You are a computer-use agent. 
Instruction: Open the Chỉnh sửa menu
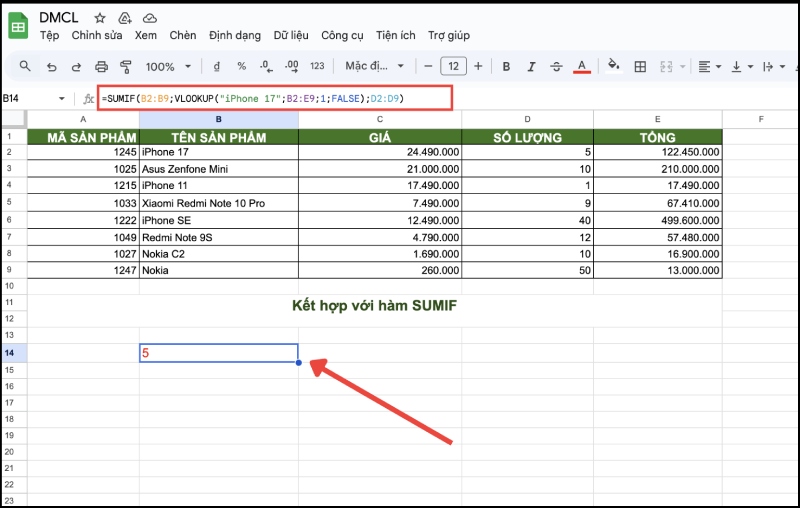pos(97,35)
